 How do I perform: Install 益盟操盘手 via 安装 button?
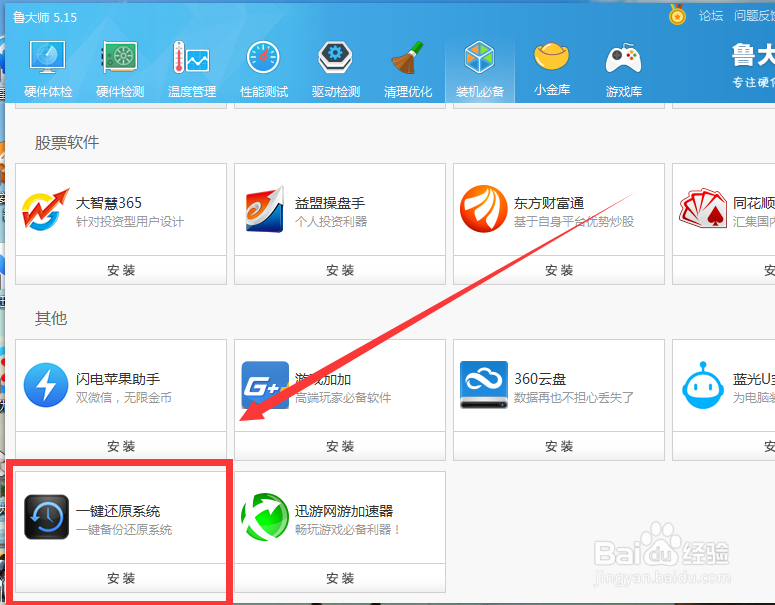click(x=340, y=270)
